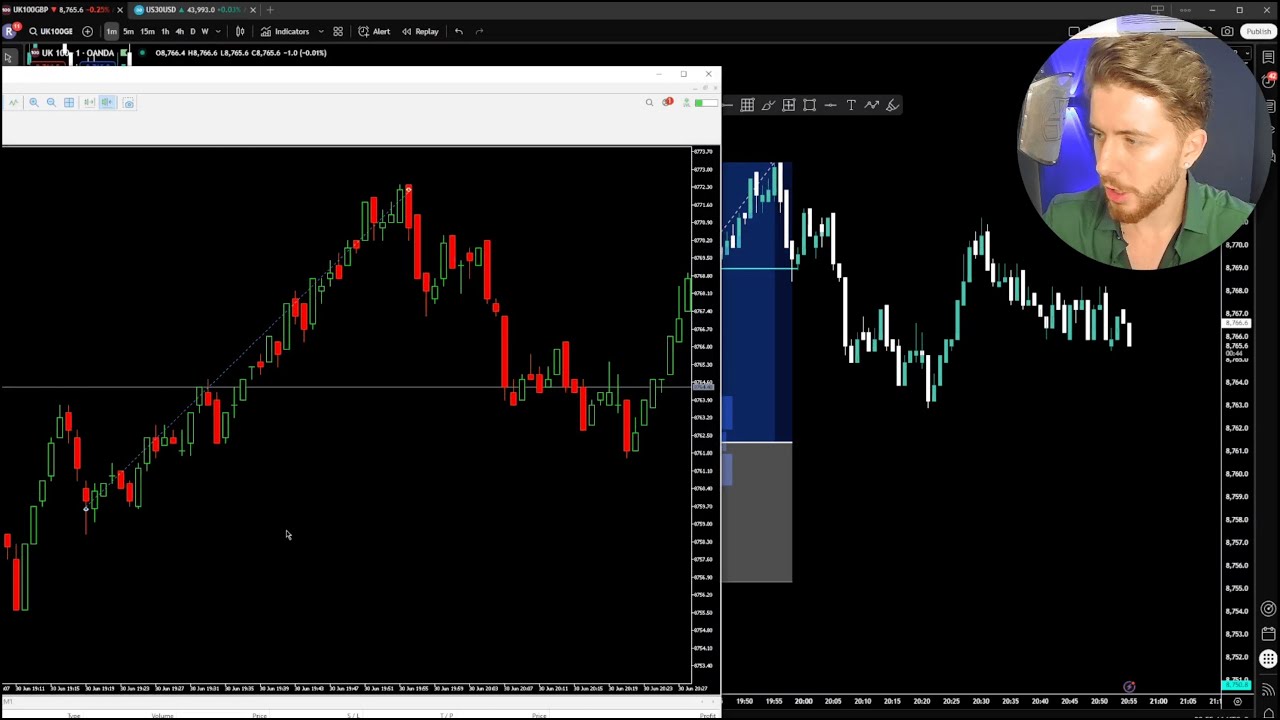1280x720 pixels.
Task: Select the 4h timeframe
Action: click(x=179, y=31)
